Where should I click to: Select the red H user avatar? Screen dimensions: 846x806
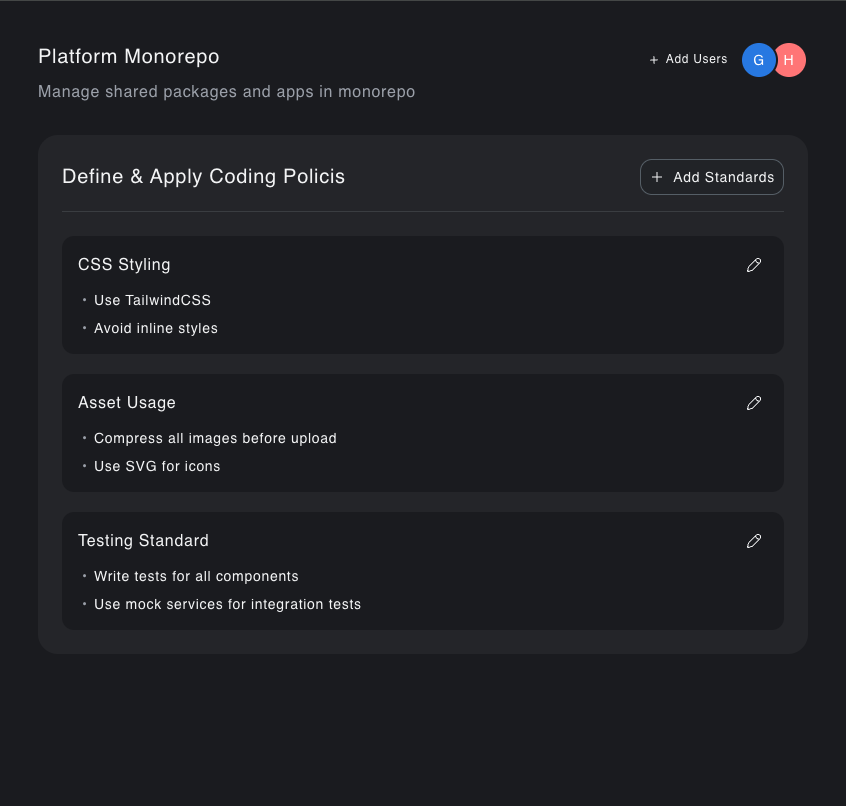pyautogui.click(x=790, y=60)
